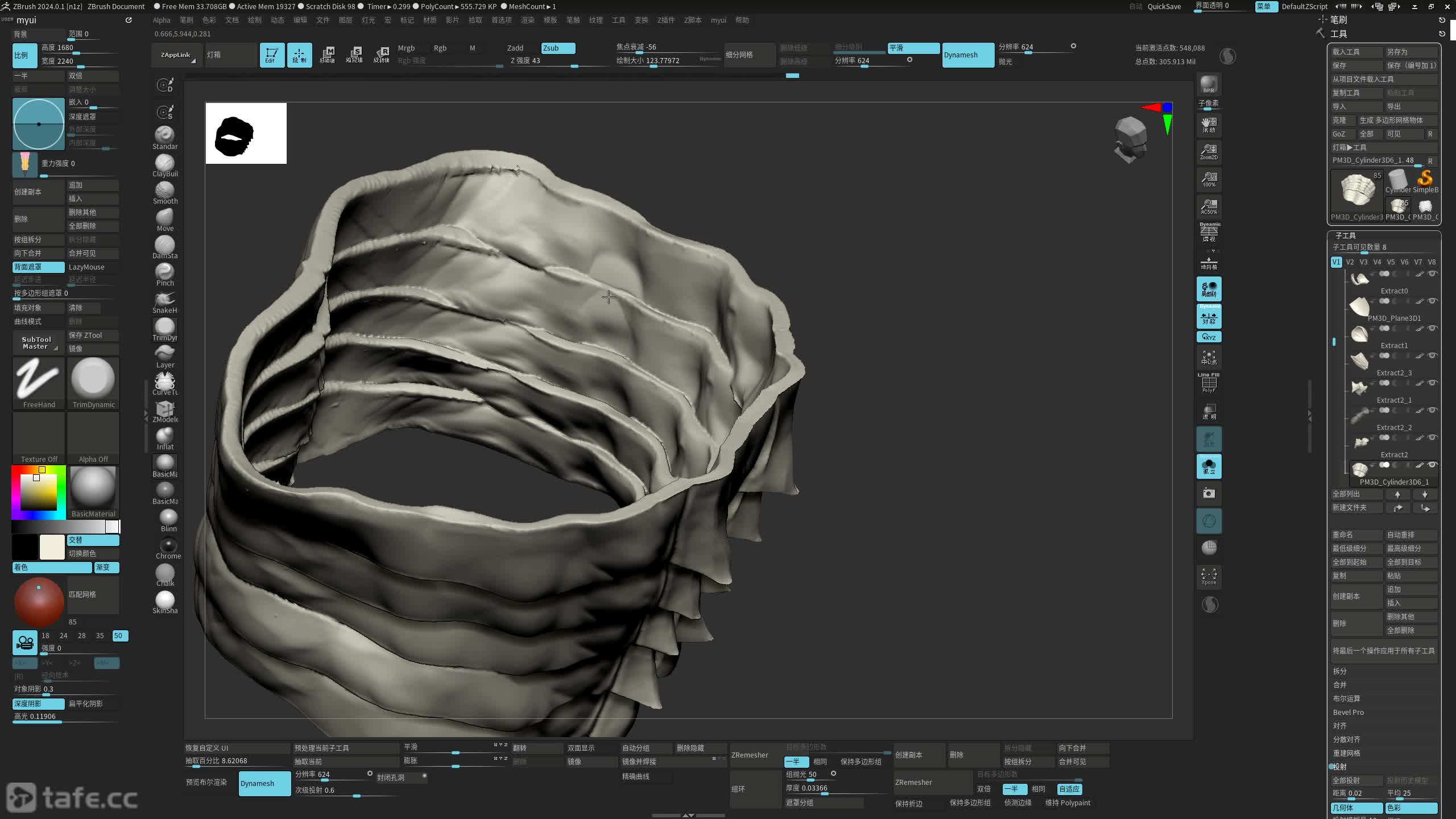Activate Edit mode button
This screenshot has height=819, width=1456.
pos(271,55)
